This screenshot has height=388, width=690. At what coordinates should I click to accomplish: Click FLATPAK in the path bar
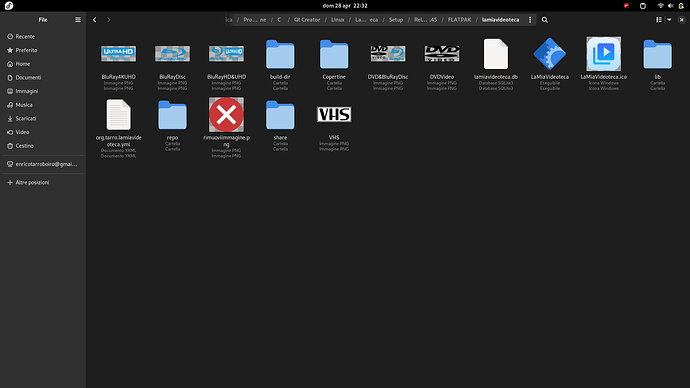coord(459,20)
